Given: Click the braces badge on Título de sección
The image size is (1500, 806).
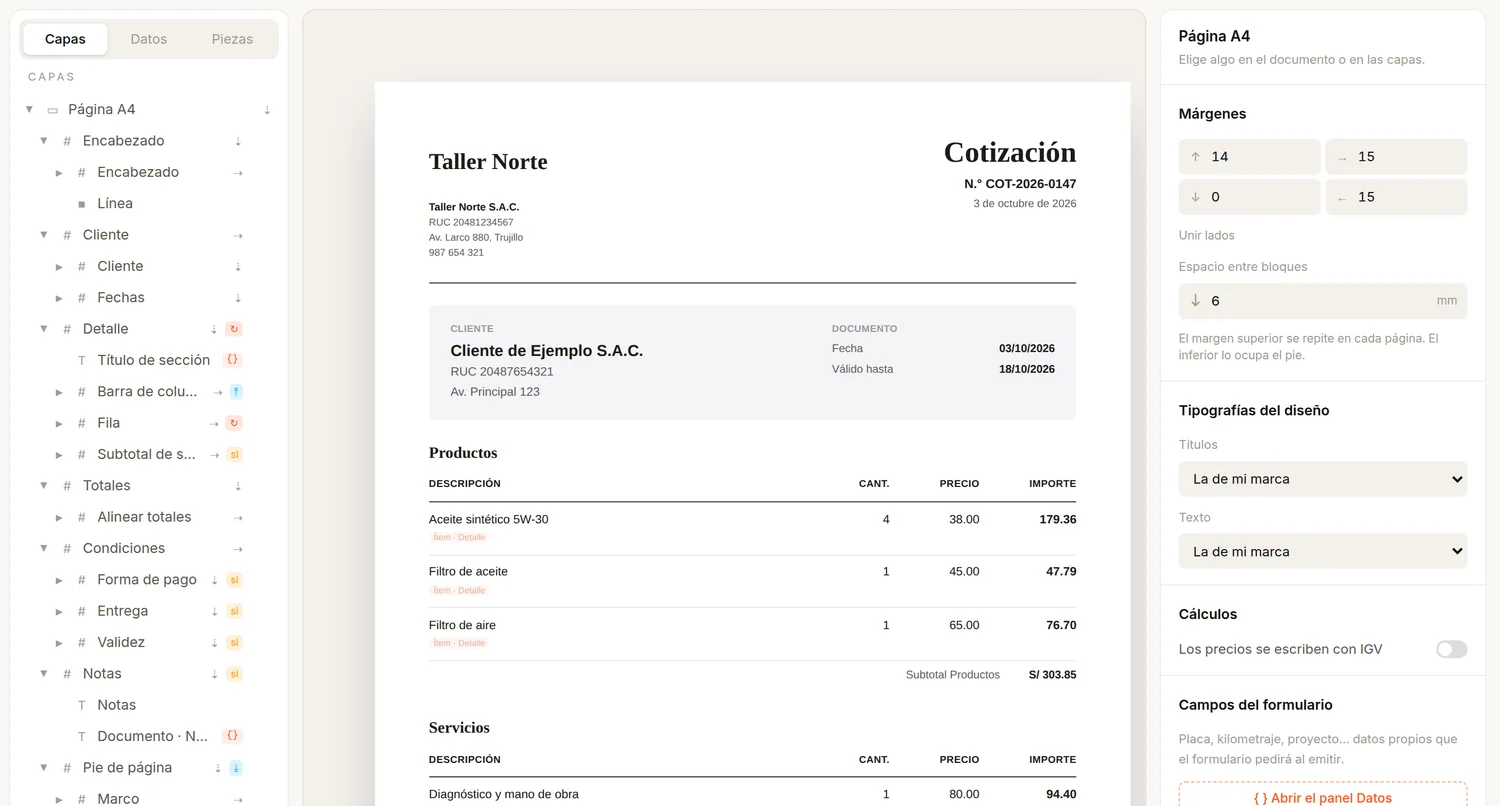Looking at the screenshot, I should coord(232,360).
